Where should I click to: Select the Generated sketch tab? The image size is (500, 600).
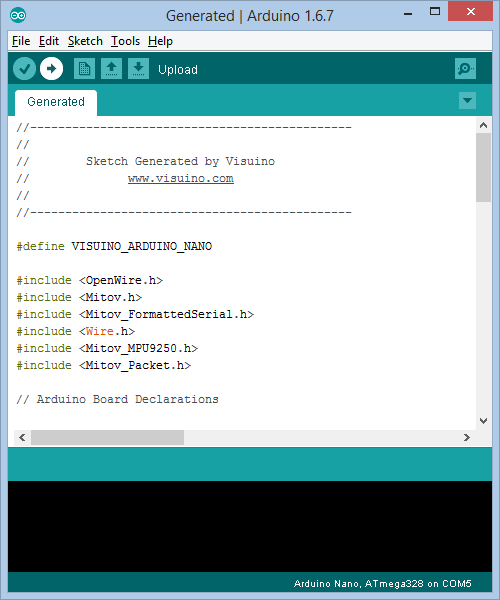tap(56, 102)
